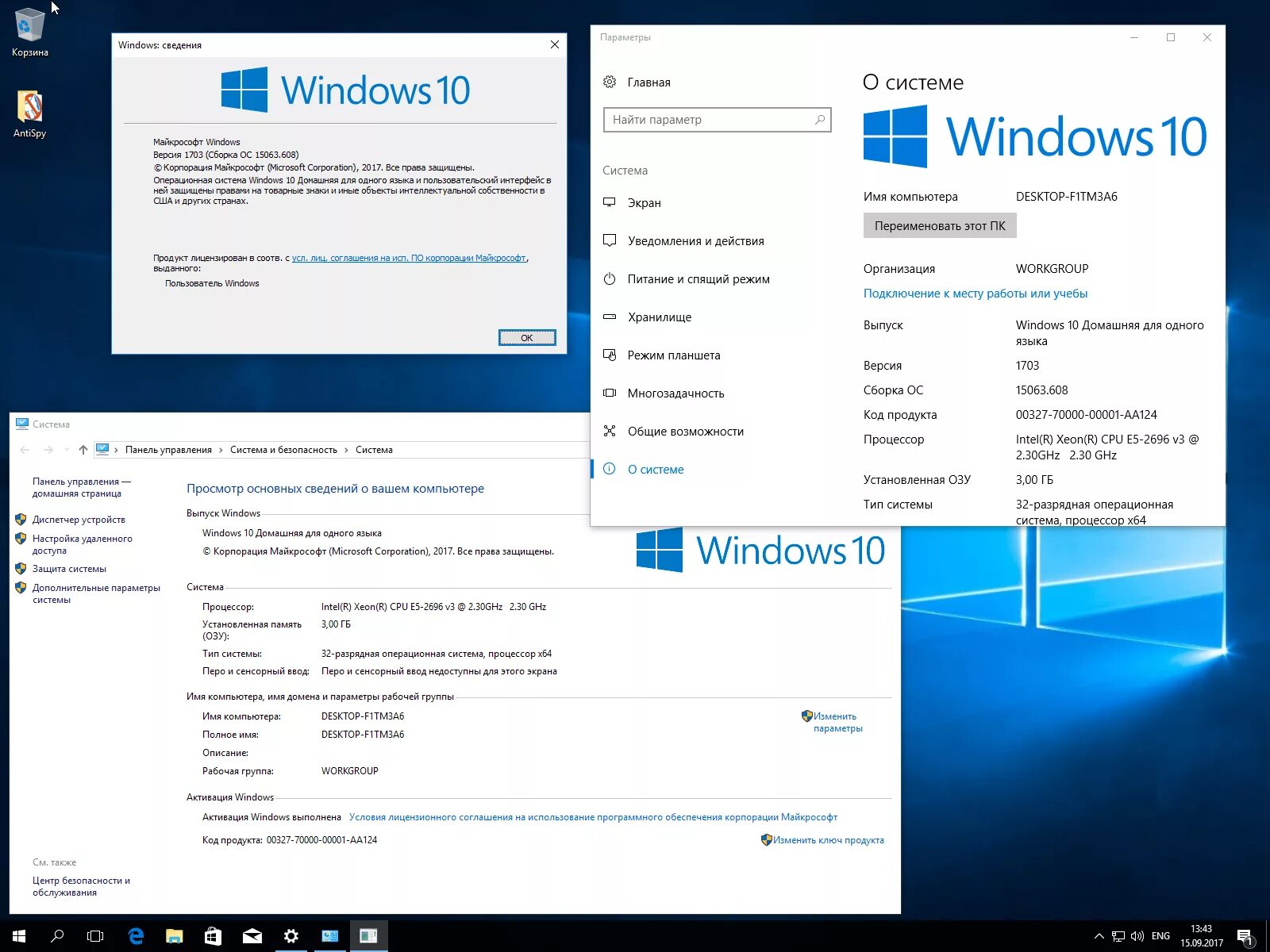Click ENG language indicator
The width and height of the screenshot is (1270, 952).
(1160, 936)
